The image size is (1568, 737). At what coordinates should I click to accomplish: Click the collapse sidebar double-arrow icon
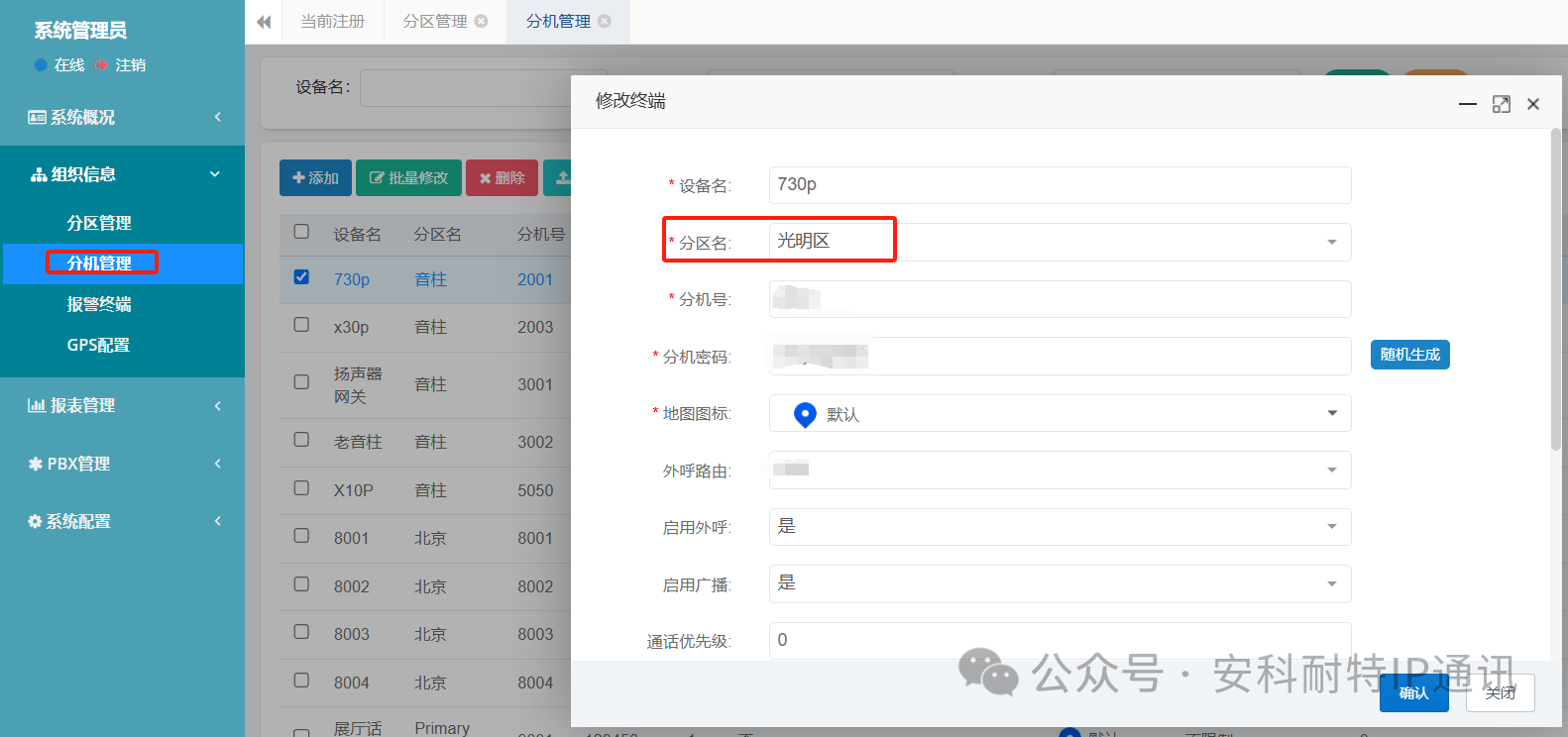click(x=264, y=22)
